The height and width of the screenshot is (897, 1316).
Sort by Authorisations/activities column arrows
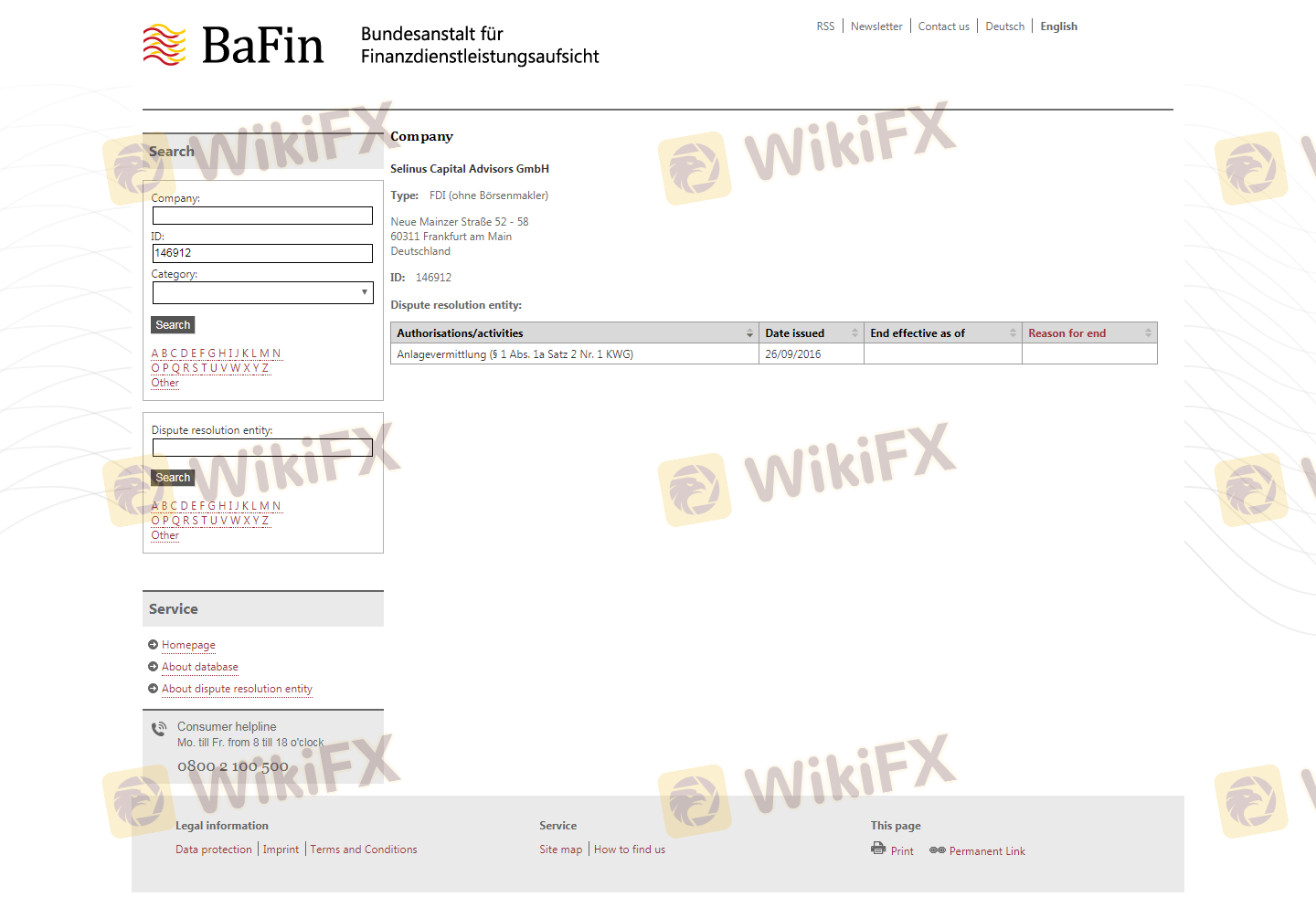point(749,333)
